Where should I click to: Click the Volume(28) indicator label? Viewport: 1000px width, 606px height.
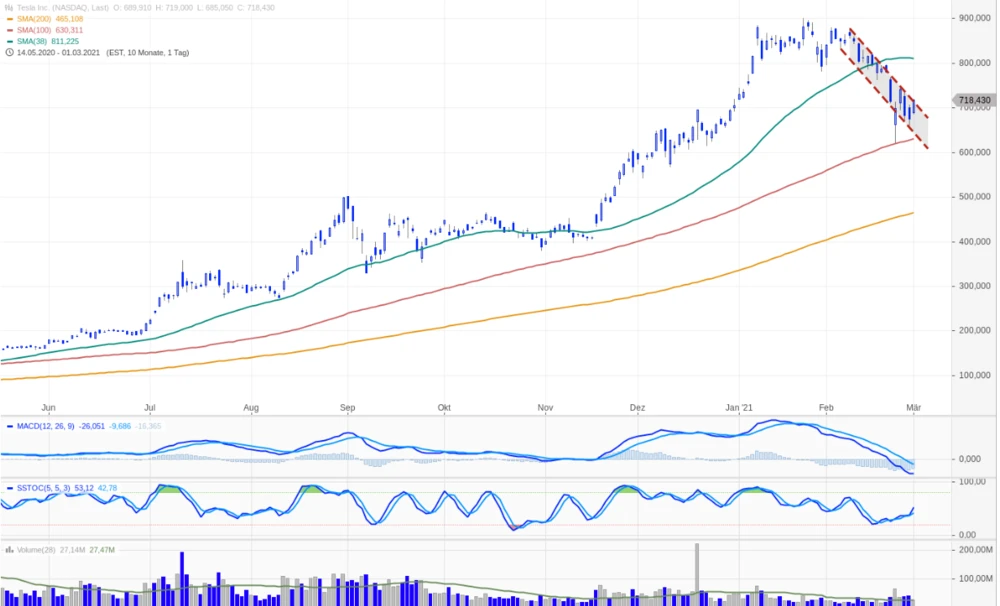click(36, 549)
